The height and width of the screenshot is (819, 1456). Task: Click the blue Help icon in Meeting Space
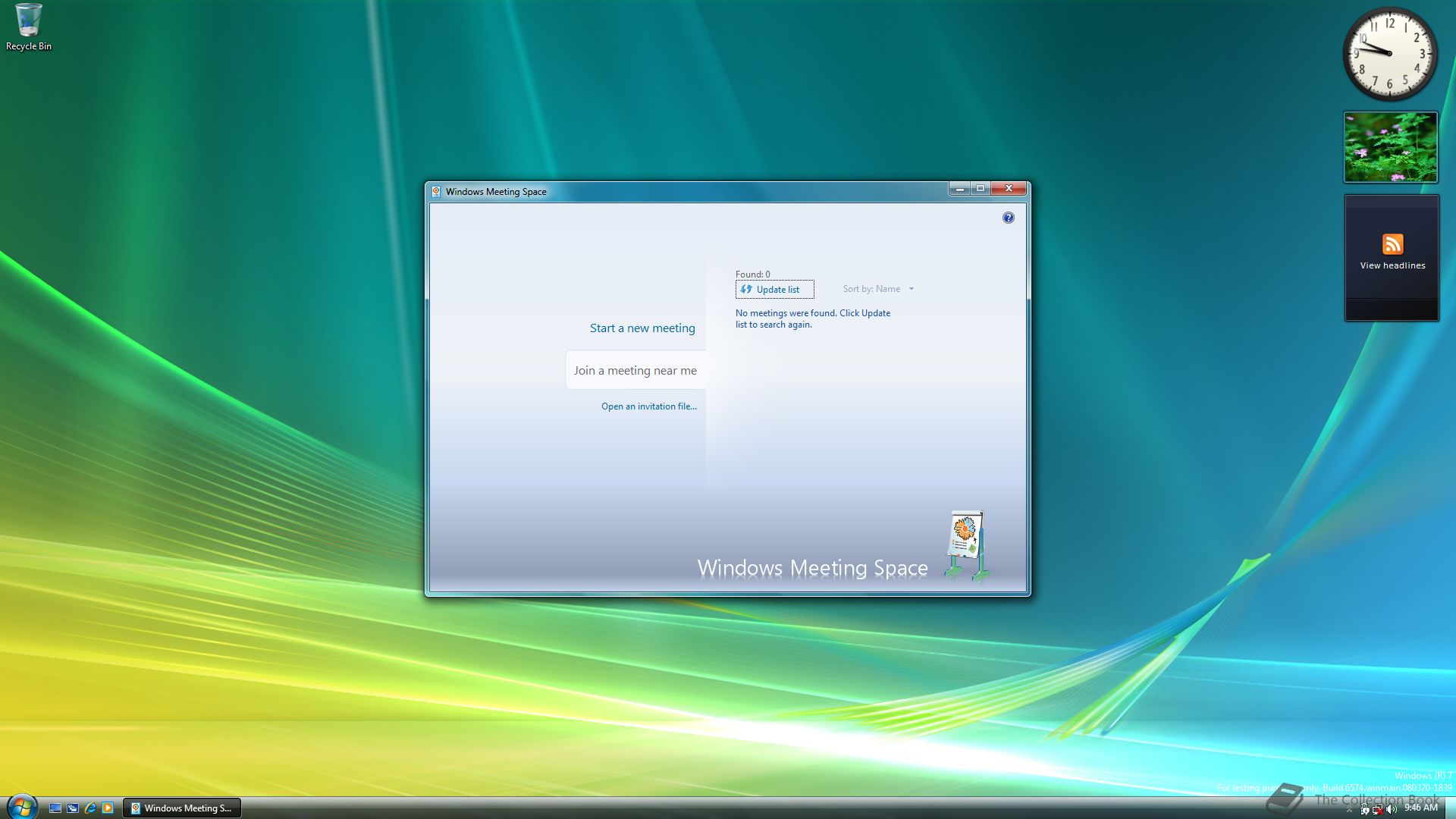(1008, 218)
